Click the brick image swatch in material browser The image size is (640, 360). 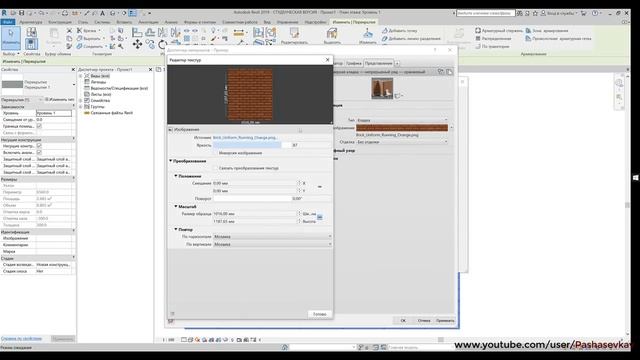click(x=402, y=128)
